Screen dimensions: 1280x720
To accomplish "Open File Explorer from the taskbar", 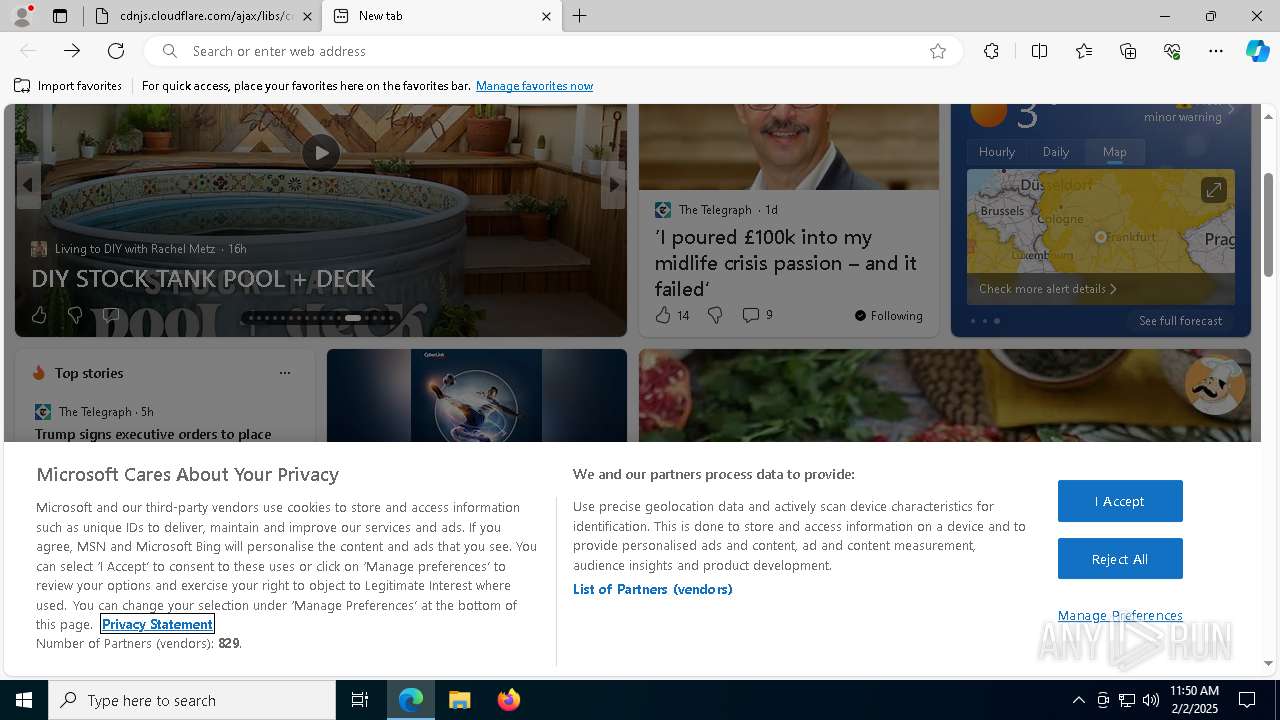I will (459, 700).
